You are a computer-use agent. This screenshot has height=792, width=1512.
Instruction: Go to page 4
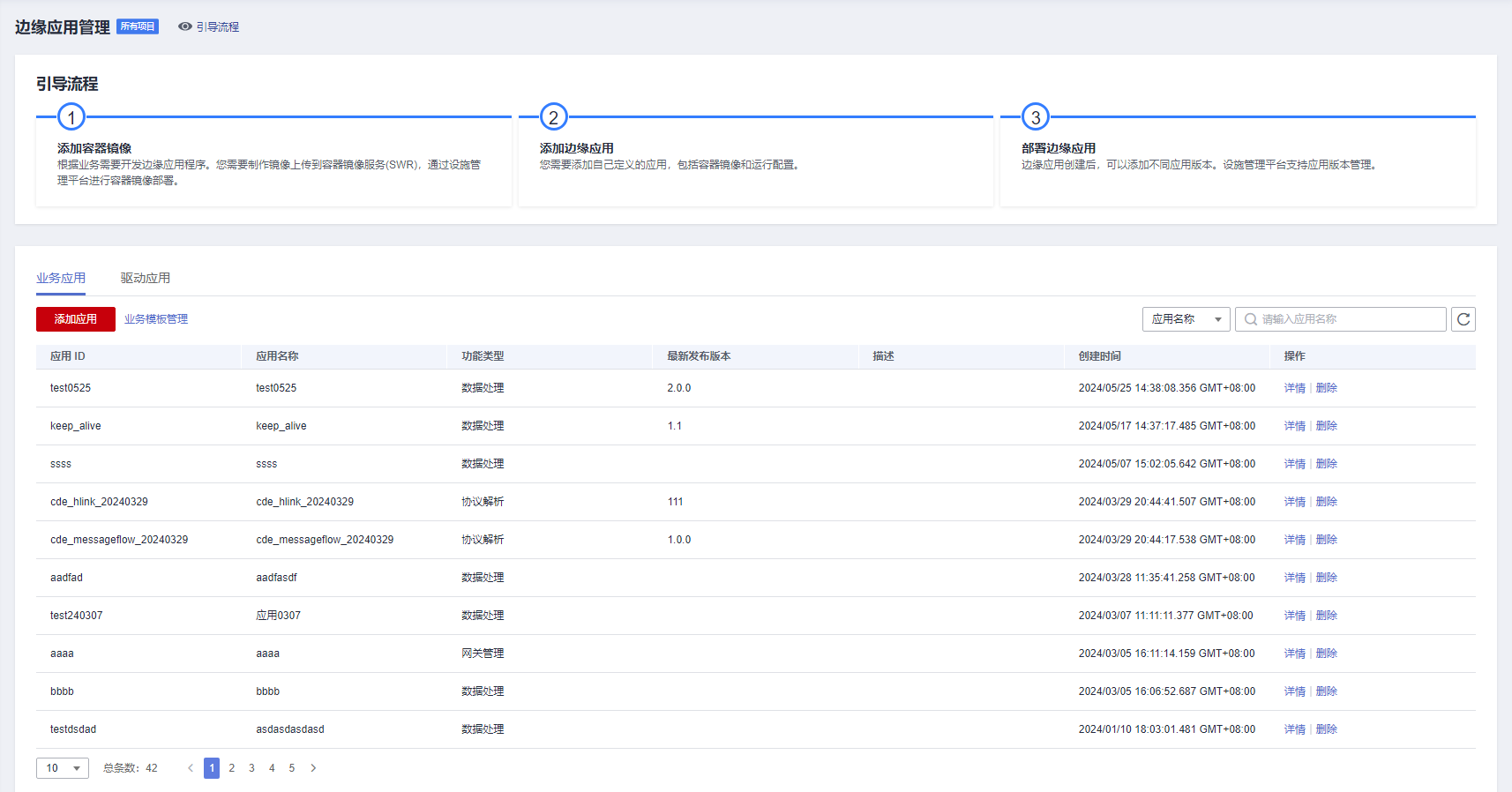[x=272, y=768]
